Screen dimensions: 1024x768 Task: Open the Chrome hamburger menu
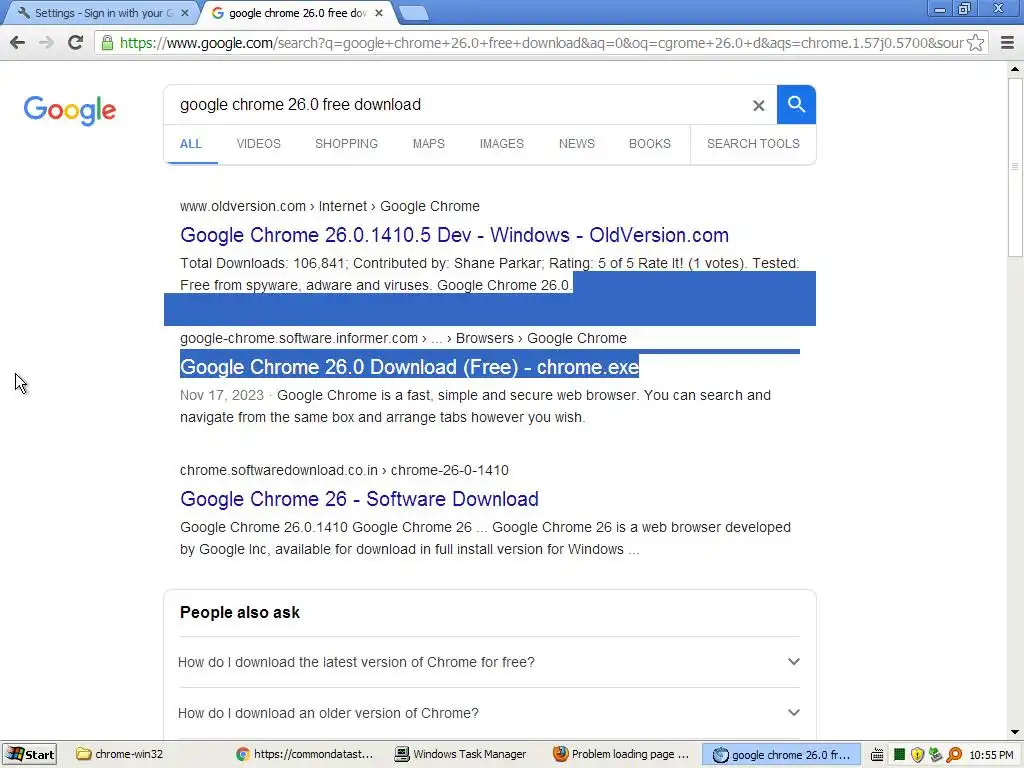[1007, 43]
